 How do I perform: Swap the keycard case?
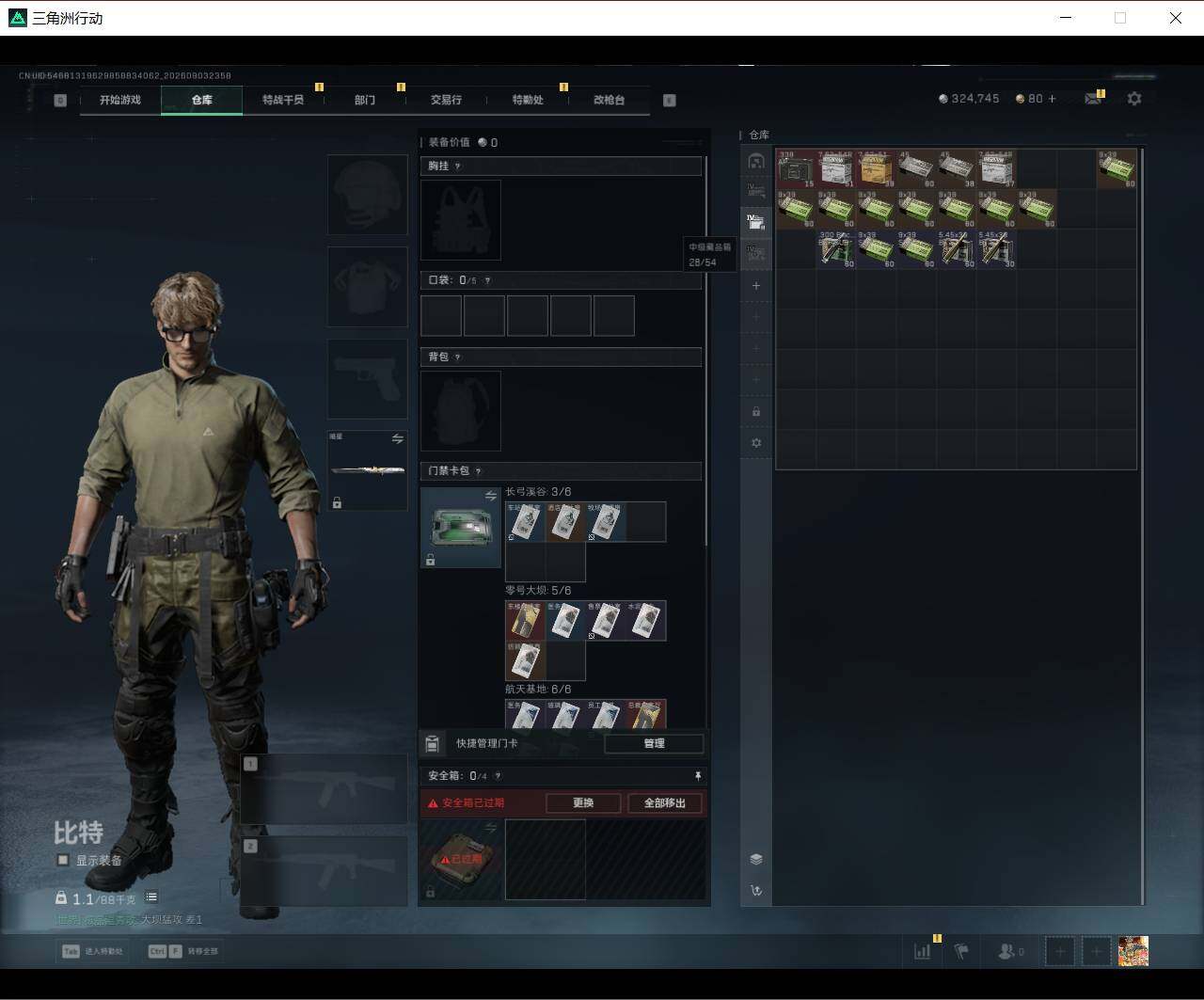click(490, 496)
